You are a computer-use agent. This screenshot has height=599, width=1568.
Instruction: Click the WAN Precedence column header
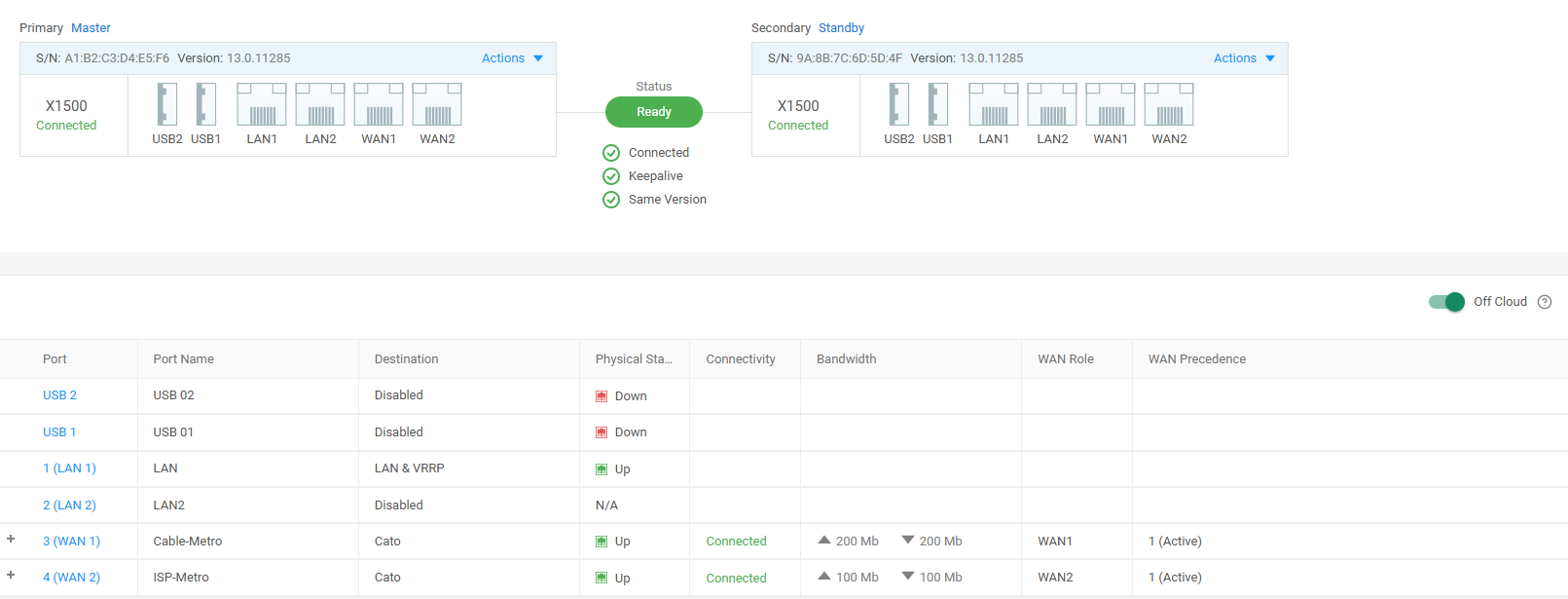[1197, 359]
